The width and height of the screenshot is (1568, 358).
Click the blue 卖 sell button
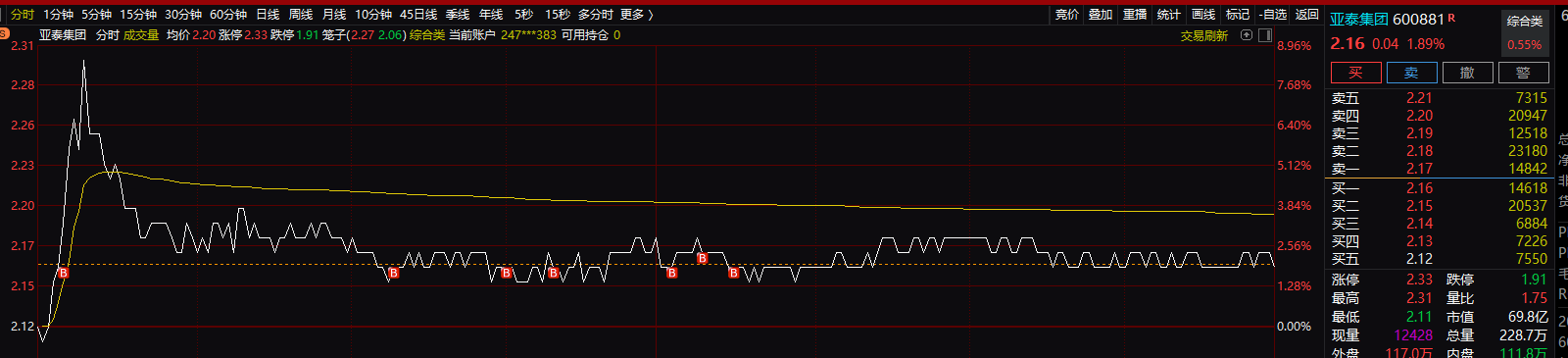(x=1411, y=73)
